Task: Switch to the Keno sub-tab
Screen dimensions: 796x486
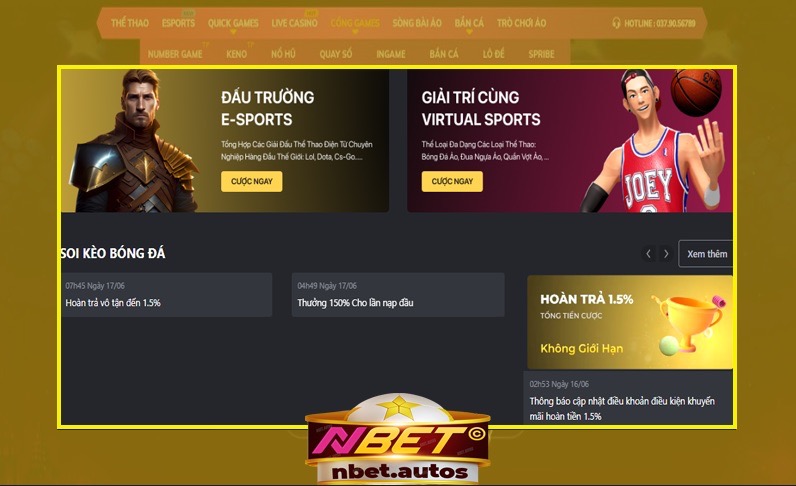Action: point(237,54)
